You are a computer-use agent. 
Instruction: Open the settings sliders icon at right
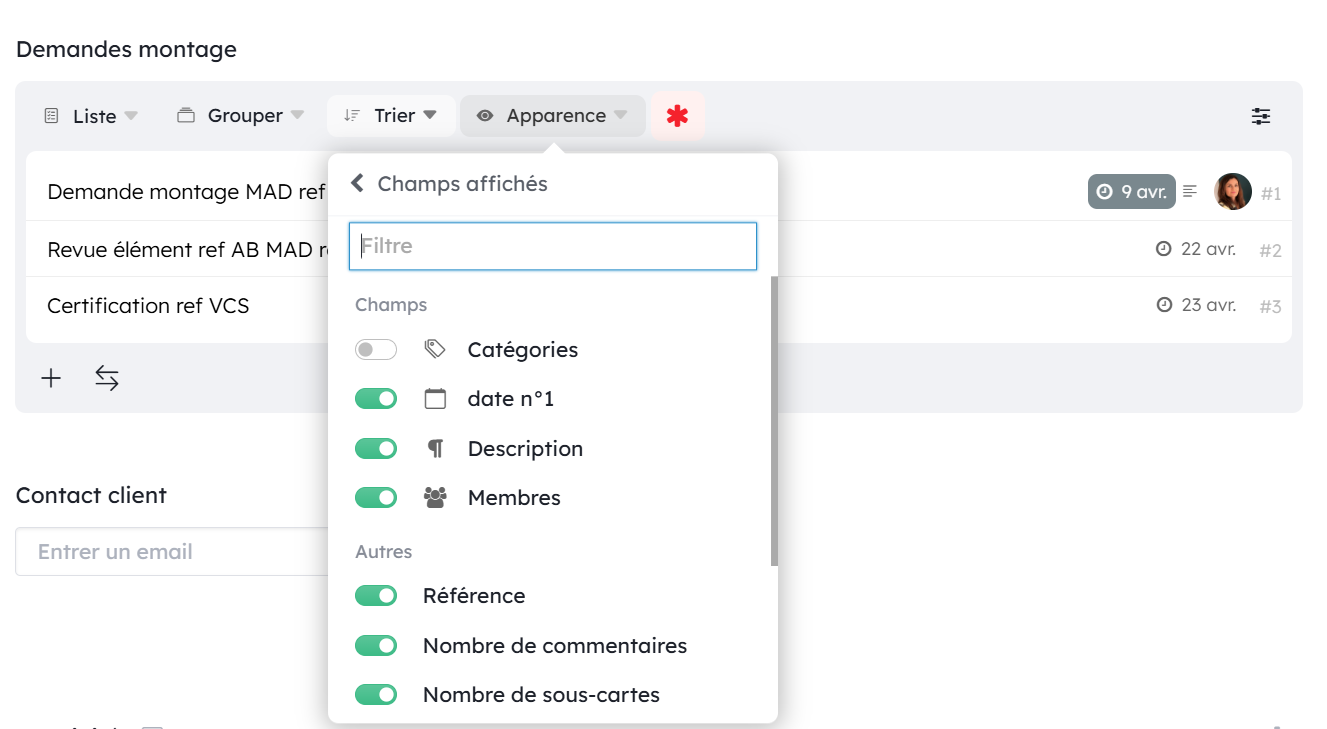coord(1261,116)
